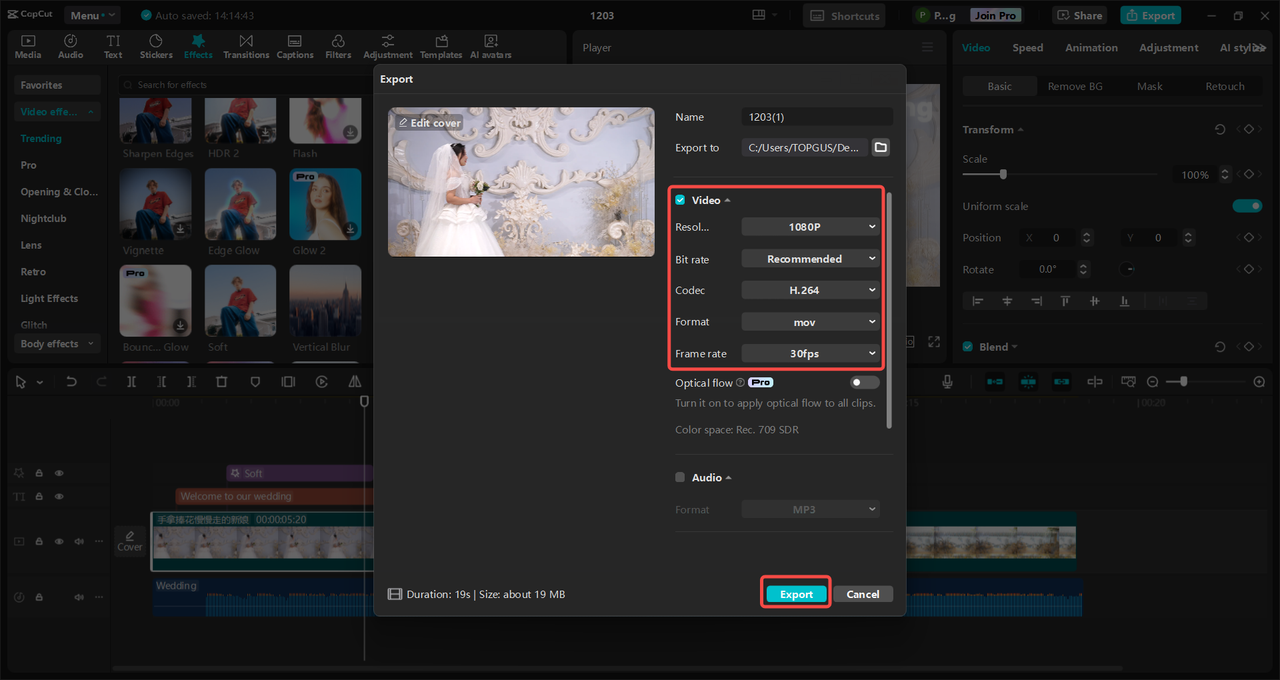Viewport: 1280px width, 680px height.
Task: Select the Remove BG tab
Action: coord(1075,87)
